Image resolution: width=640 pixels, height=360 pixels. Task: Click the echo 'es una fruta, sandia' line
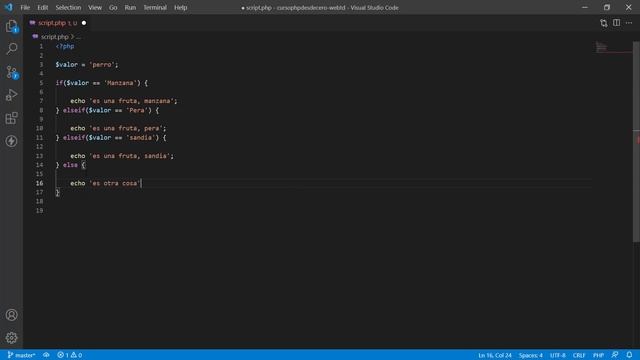122,156
